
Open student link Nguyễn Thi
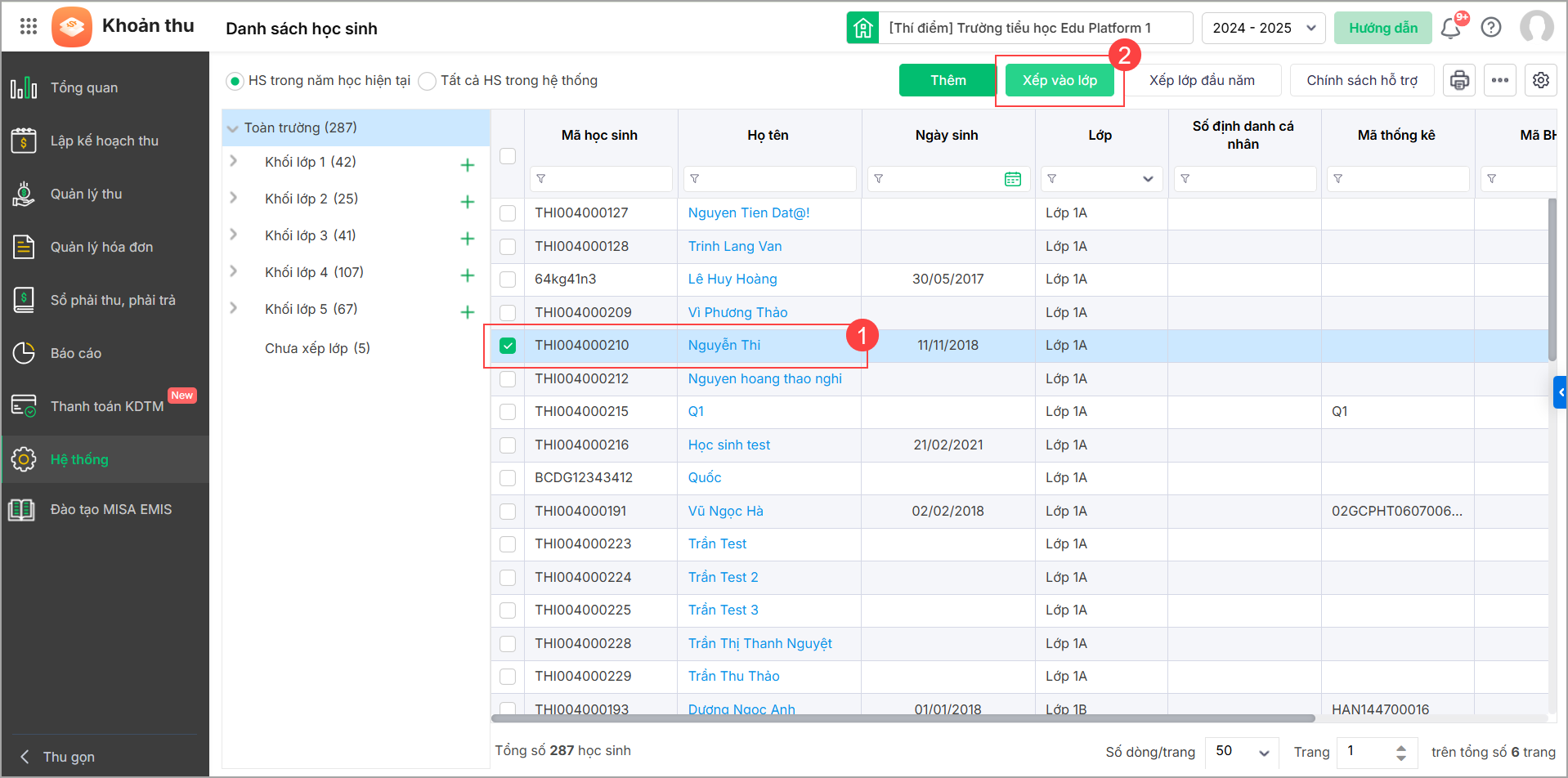[x=724, y=346]
